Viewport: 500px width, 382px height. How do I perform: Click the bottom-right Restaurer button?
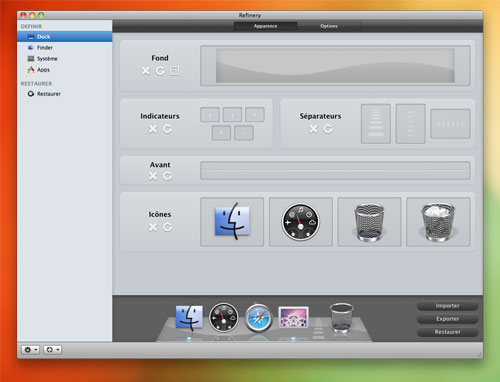click(x=447, y=332)
